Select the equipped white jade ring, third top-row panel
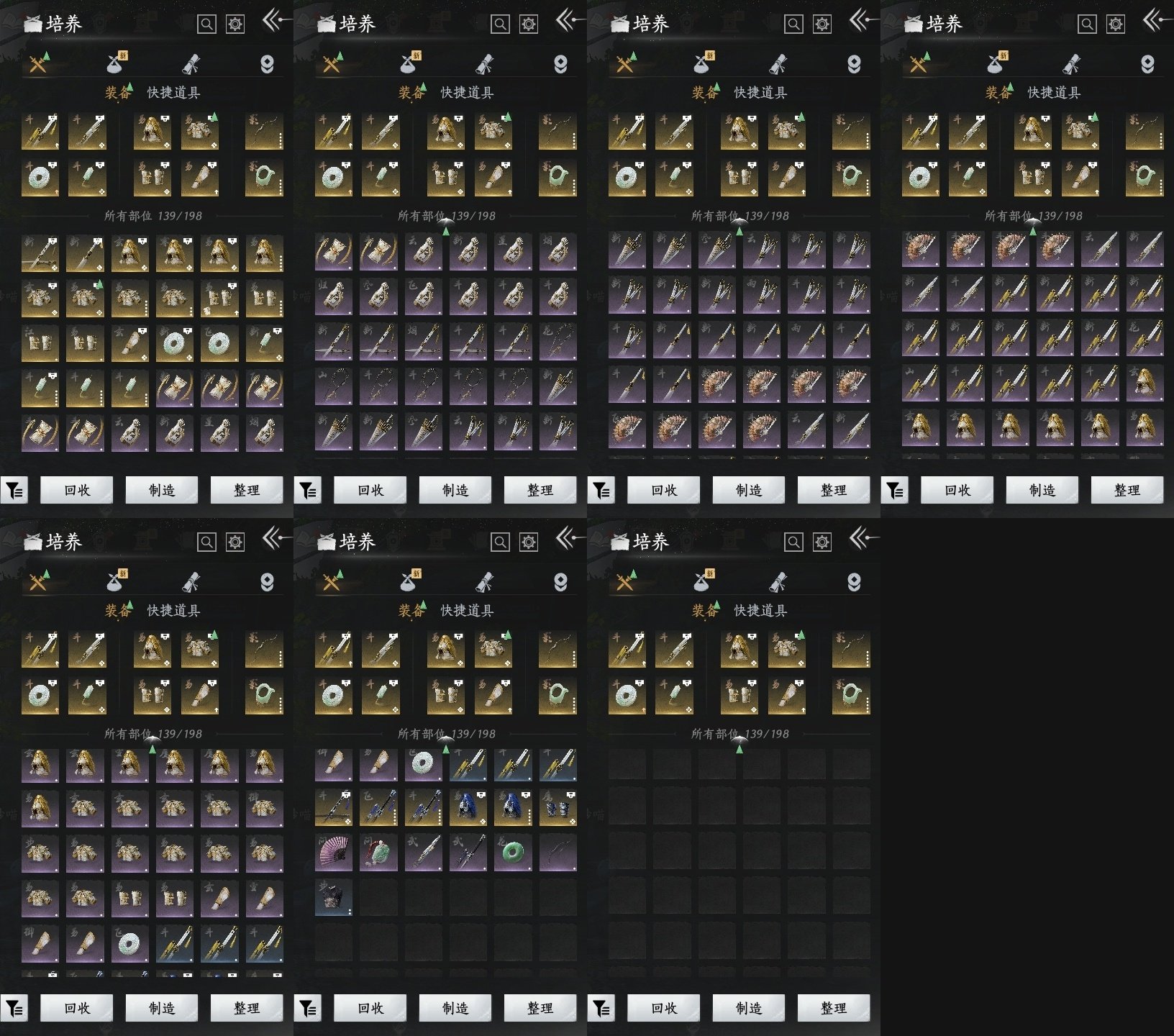 tap(627, 178)
